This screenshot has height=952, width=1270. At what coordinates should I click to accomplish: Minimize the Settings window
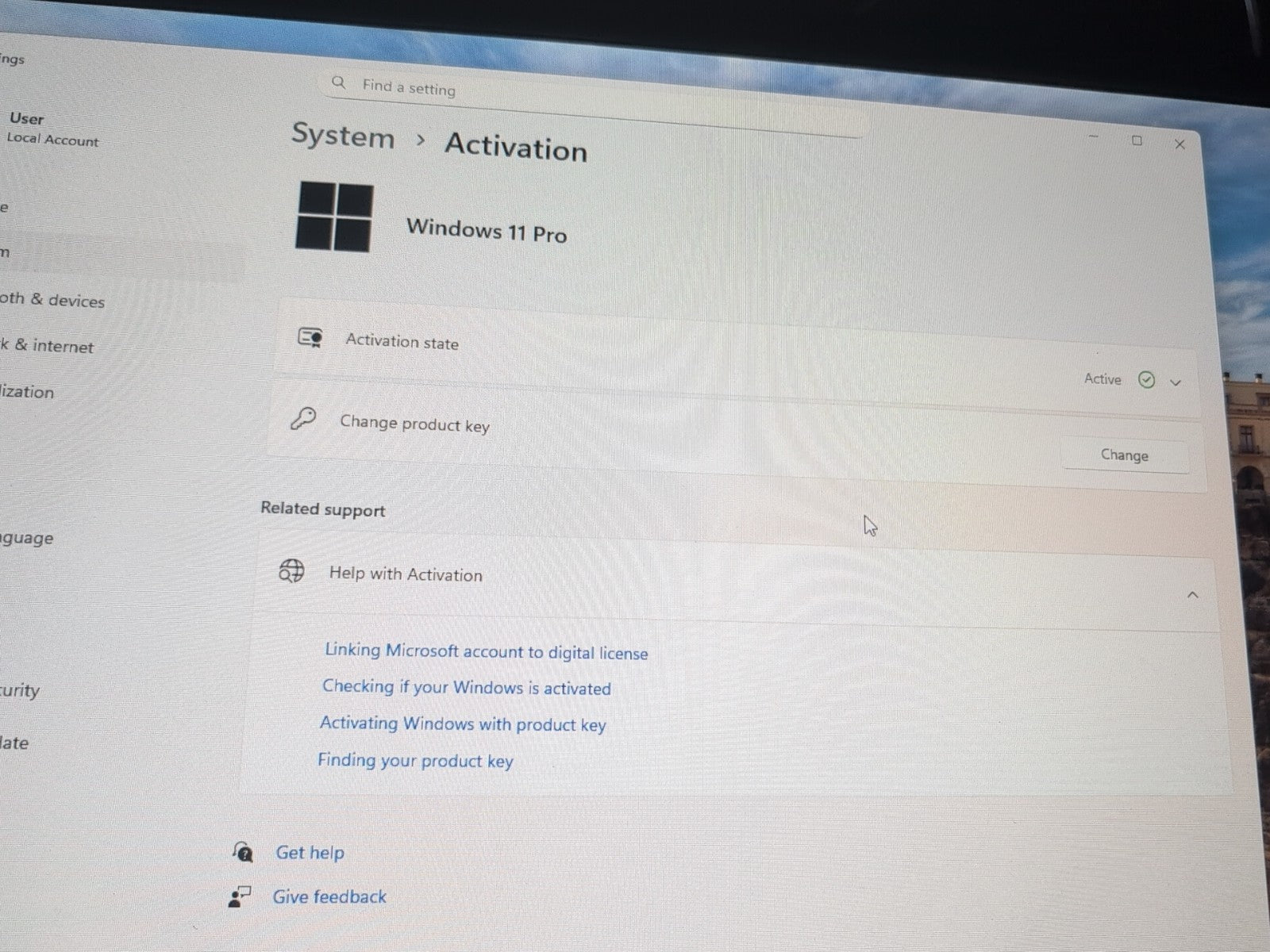(1094, 137)
